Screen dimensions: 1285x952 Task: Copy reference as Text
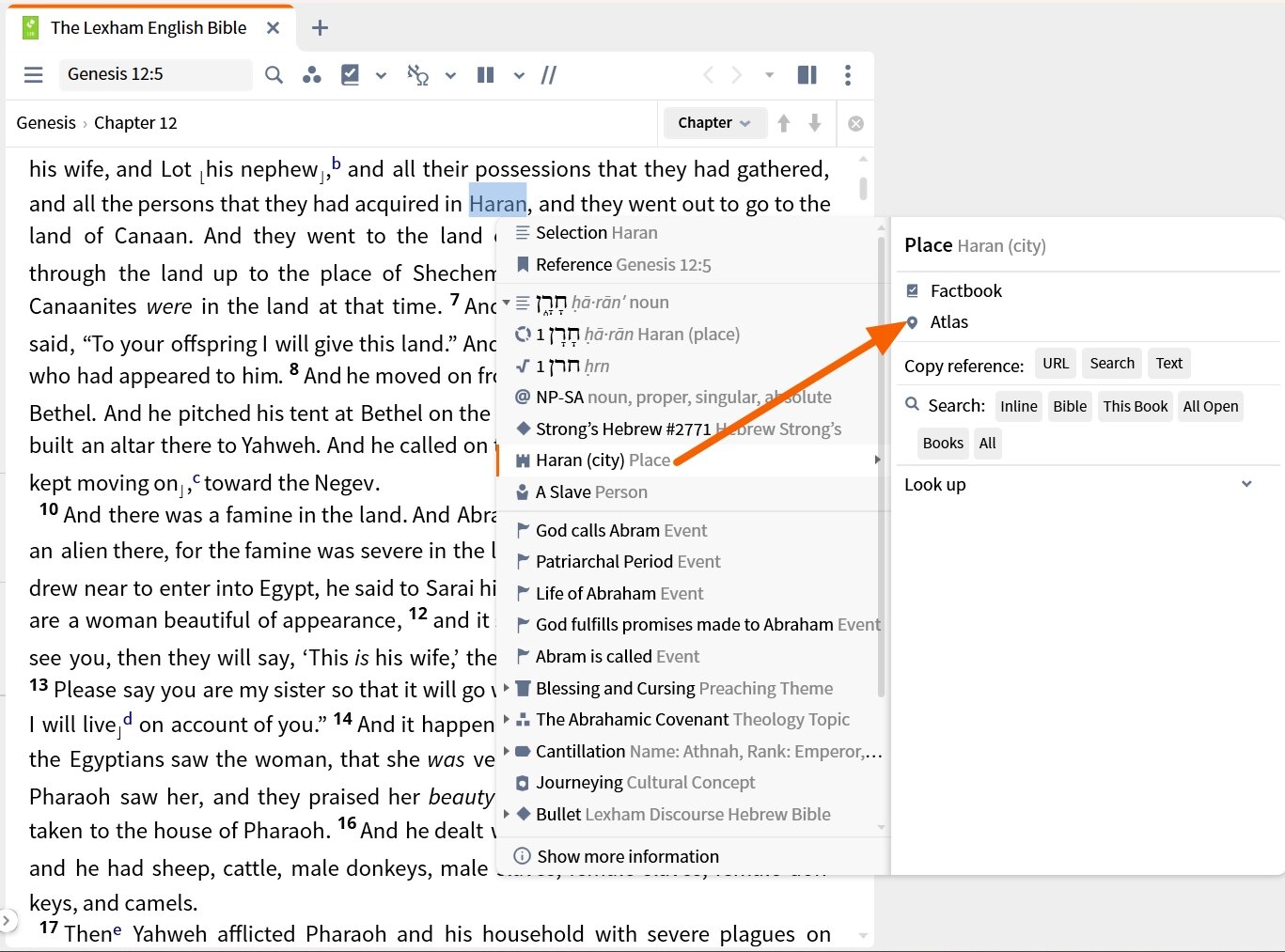coord(1168,363)
